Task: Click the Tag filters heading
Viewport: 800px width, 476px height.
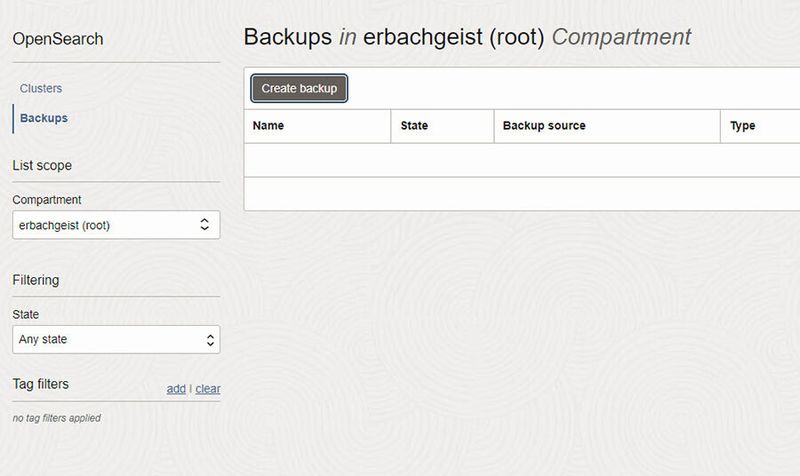Action: click(x=41, y=384)
